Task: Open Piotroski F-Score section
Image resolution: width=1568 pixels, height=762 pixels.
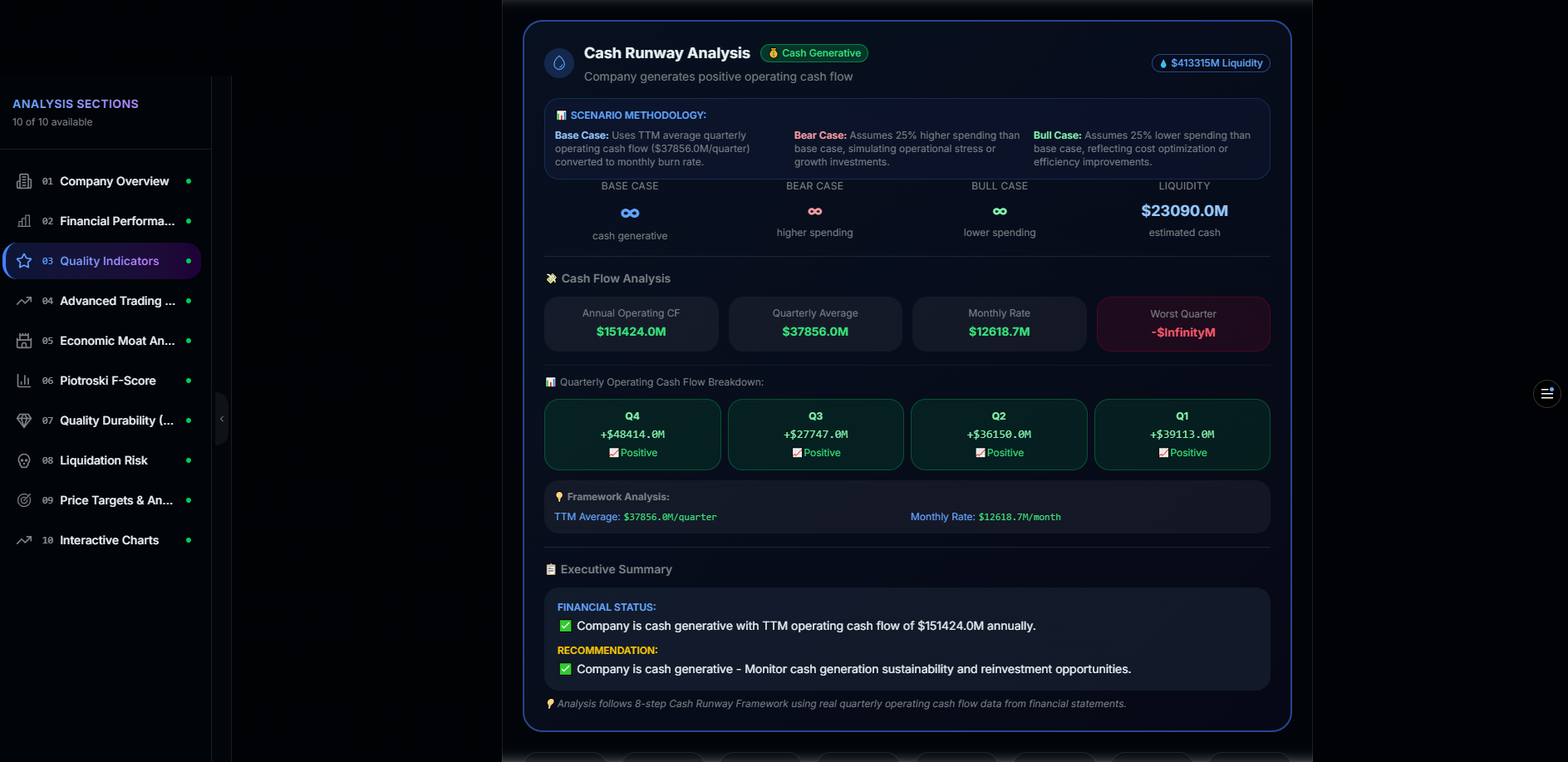Action: [102, 381]
